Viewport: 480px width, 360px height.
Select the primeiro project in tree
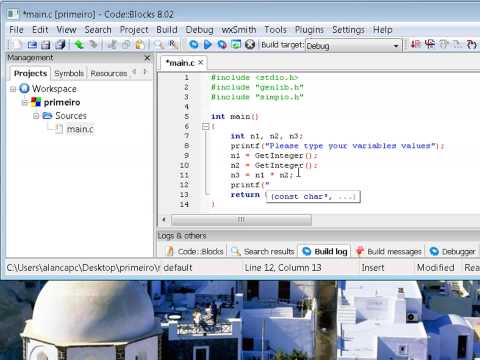tap(62, 102)
